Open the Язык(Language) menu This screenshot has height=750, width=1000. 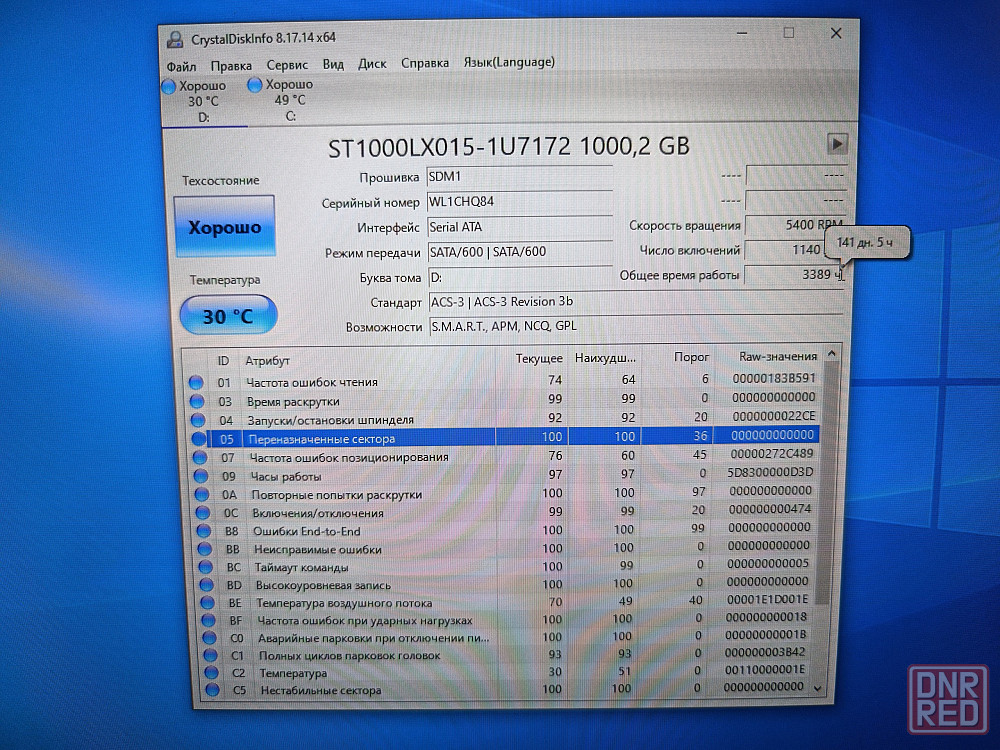click(508, 62)
